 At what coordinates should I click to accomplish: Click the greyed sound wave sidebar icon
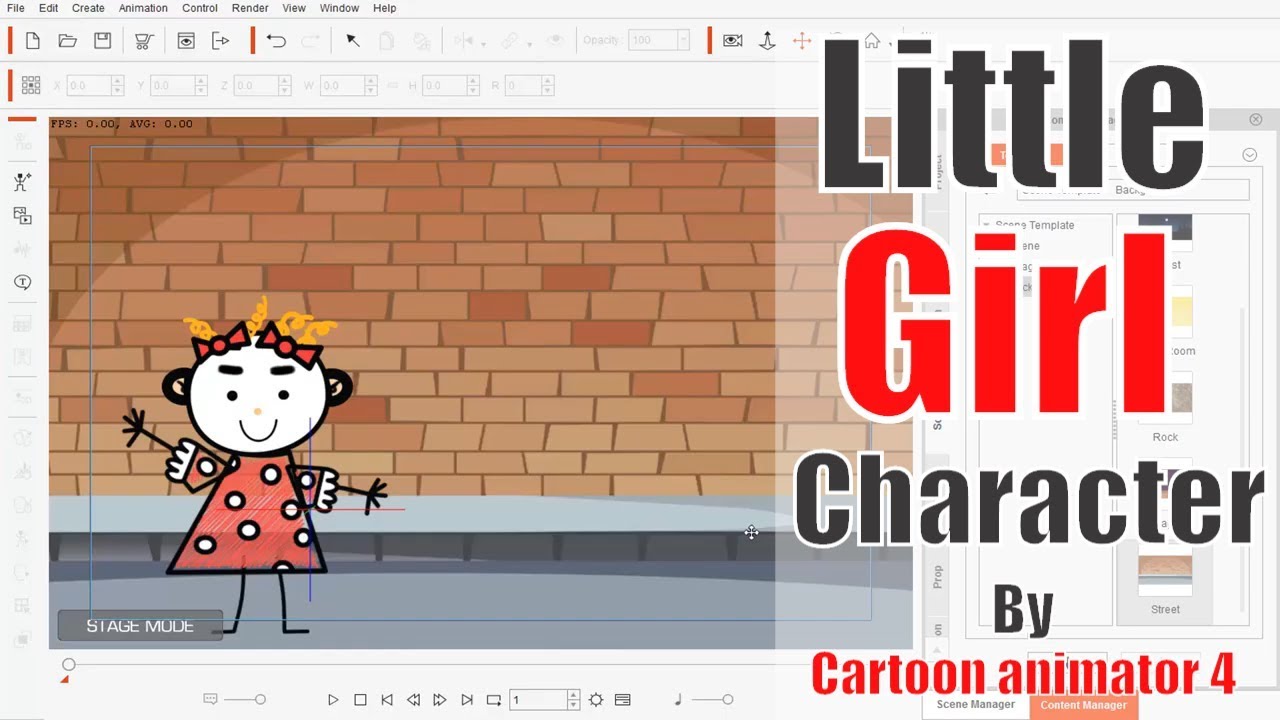(x=22, y=249)
